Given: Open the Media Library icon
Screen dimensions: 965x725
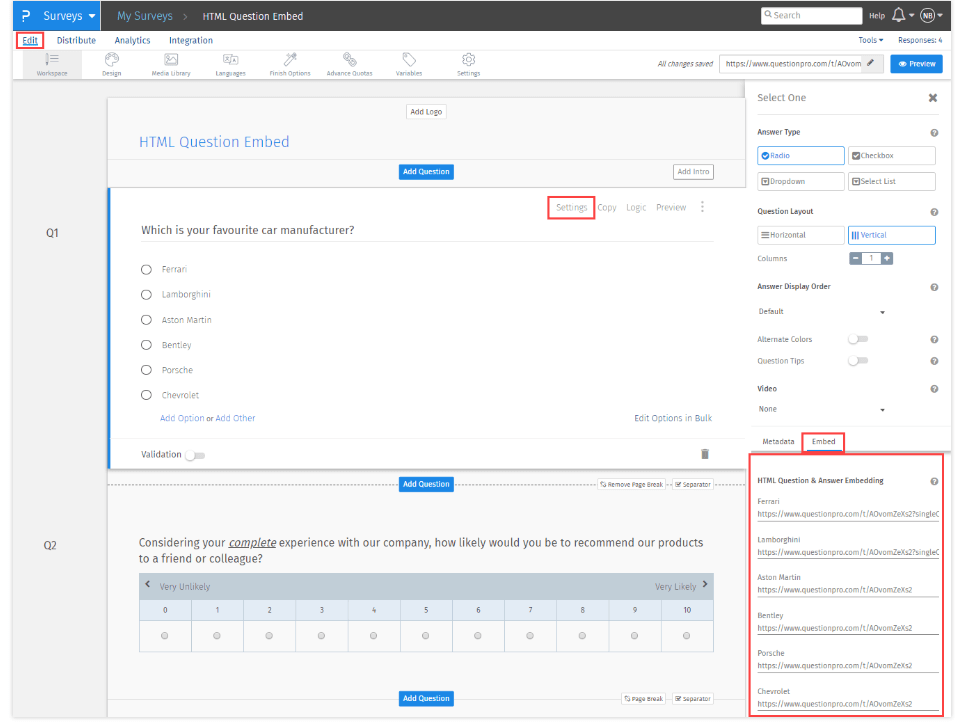Looking at the screenshot, I should click(171, 64).
